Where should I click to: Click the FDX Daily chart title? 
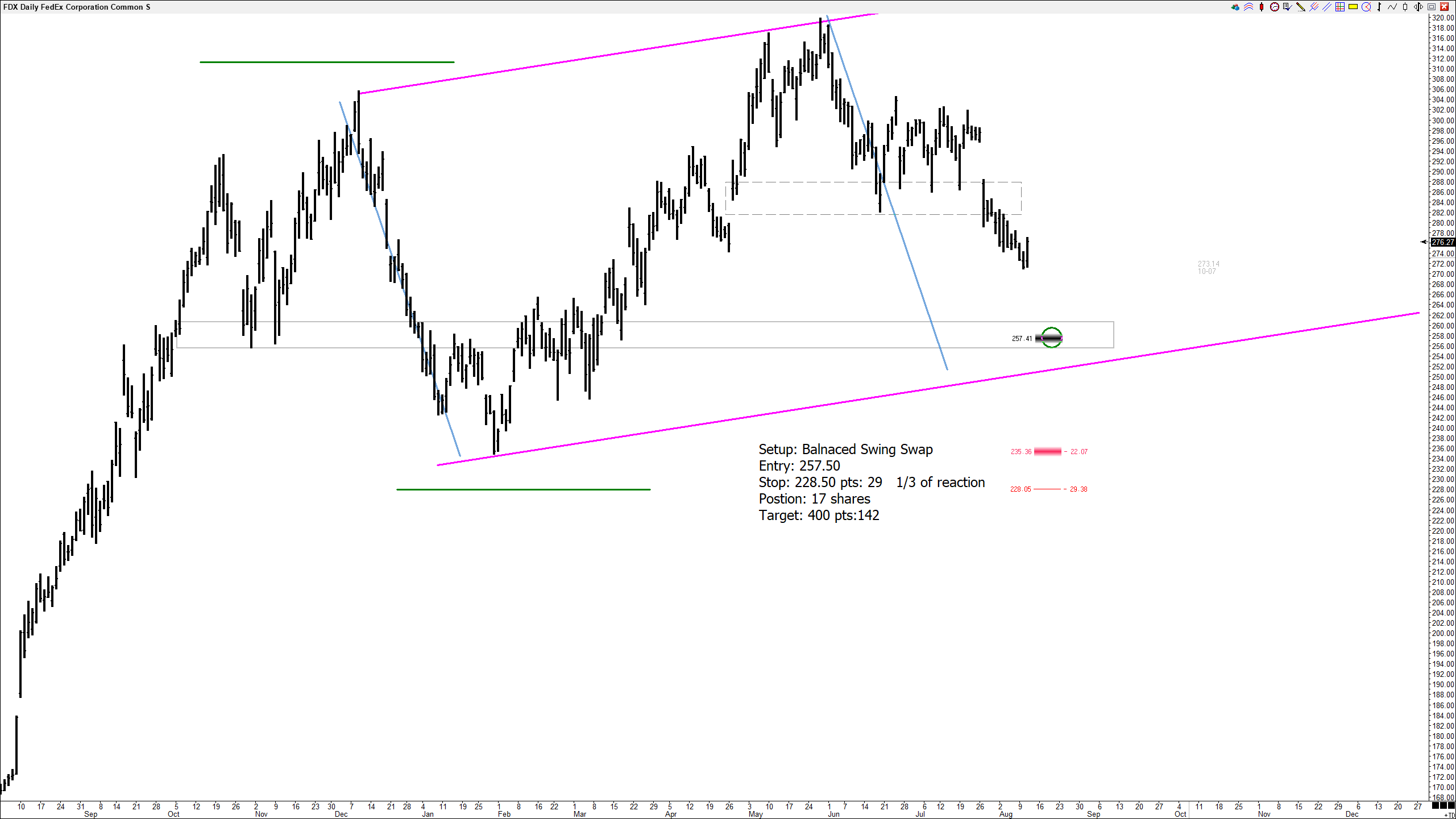(76, 7)
